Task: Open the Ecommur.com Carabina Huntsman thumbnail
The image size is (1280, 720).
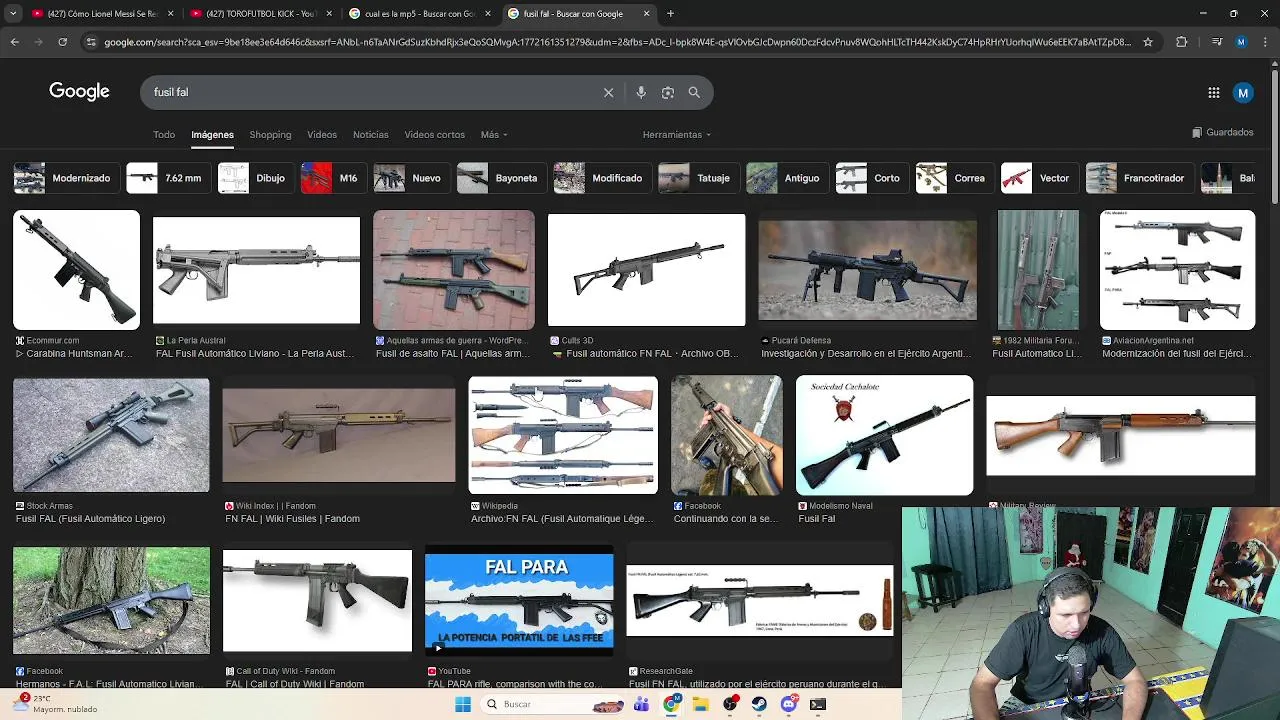Action: coord(76,269)
